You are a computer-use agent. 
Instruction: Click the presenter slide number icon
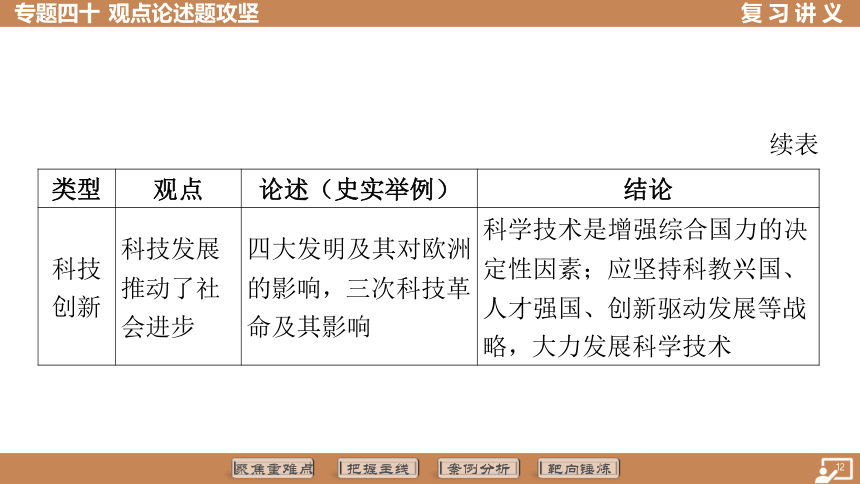tap(834, 470)
